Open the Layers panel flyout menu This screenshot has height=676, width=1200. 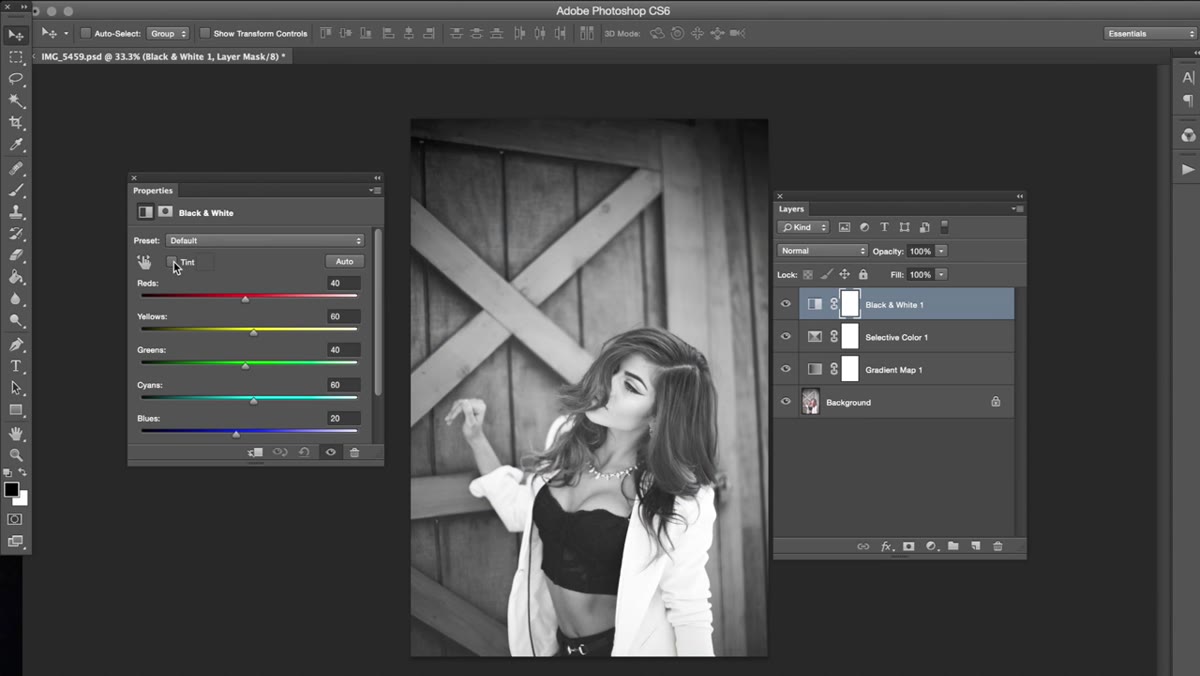[x=1017, y=209]
